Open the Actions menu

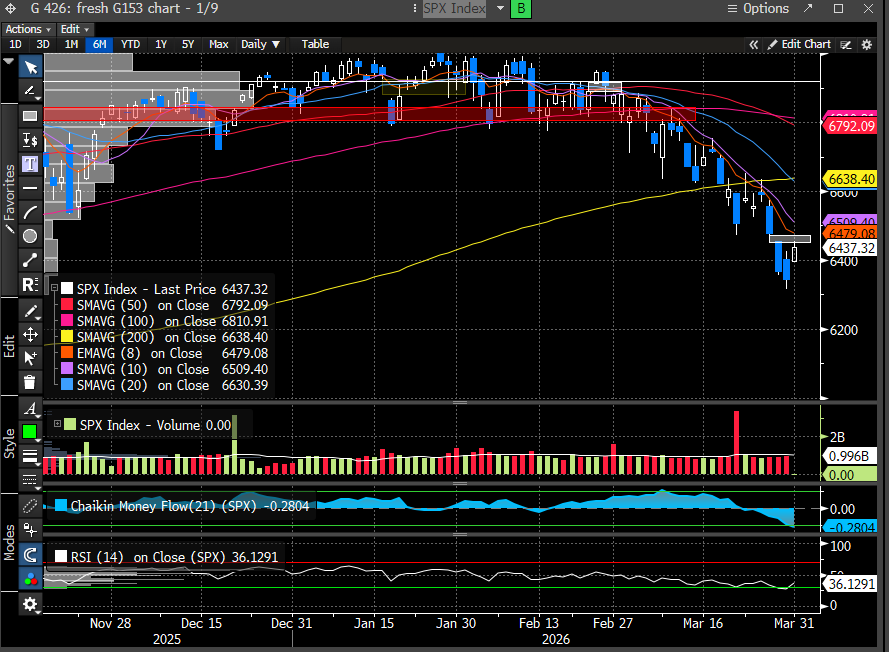coord(27,28)
